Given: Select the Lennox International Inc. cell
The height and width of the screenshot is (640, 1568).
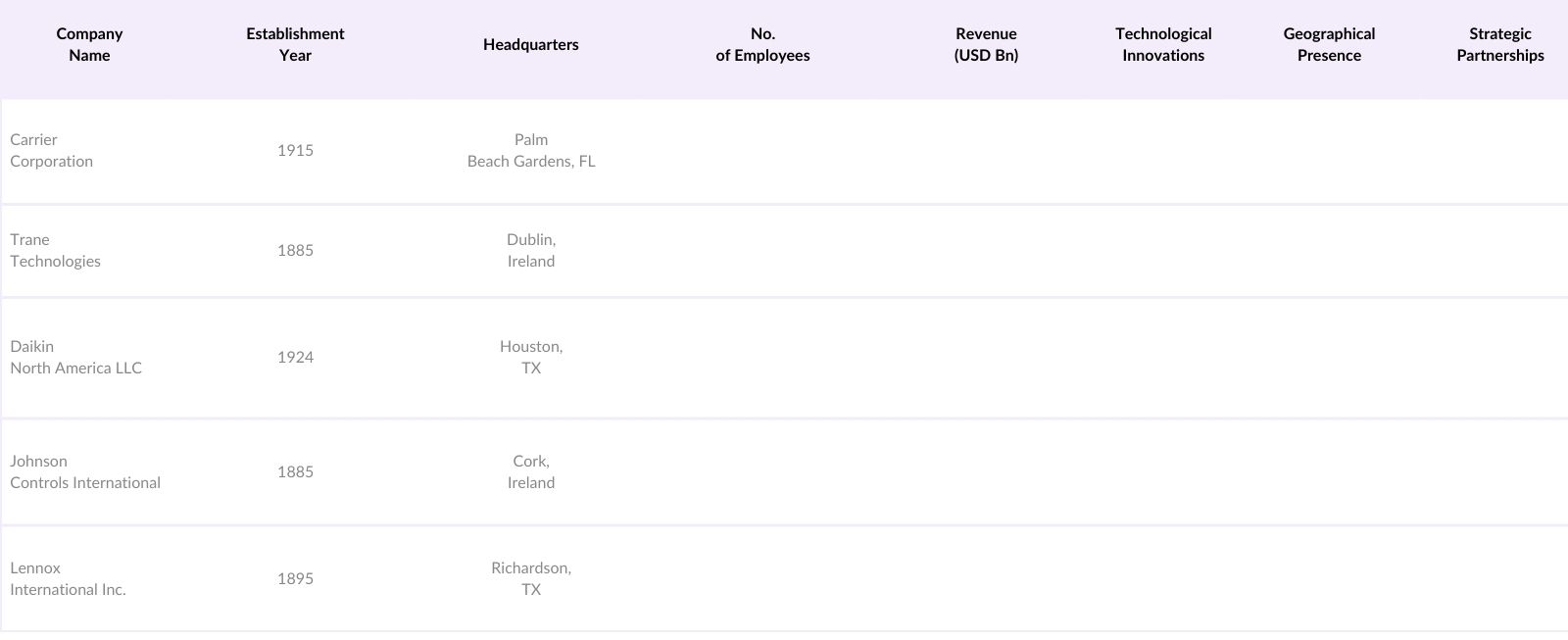Looking at the screenshot, I should point(69,579).
